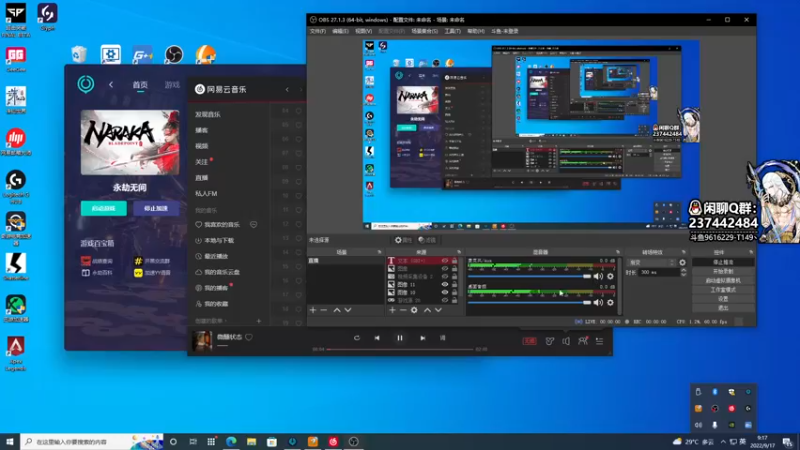Add a new scene with the plus icon

tap(313, 310)
